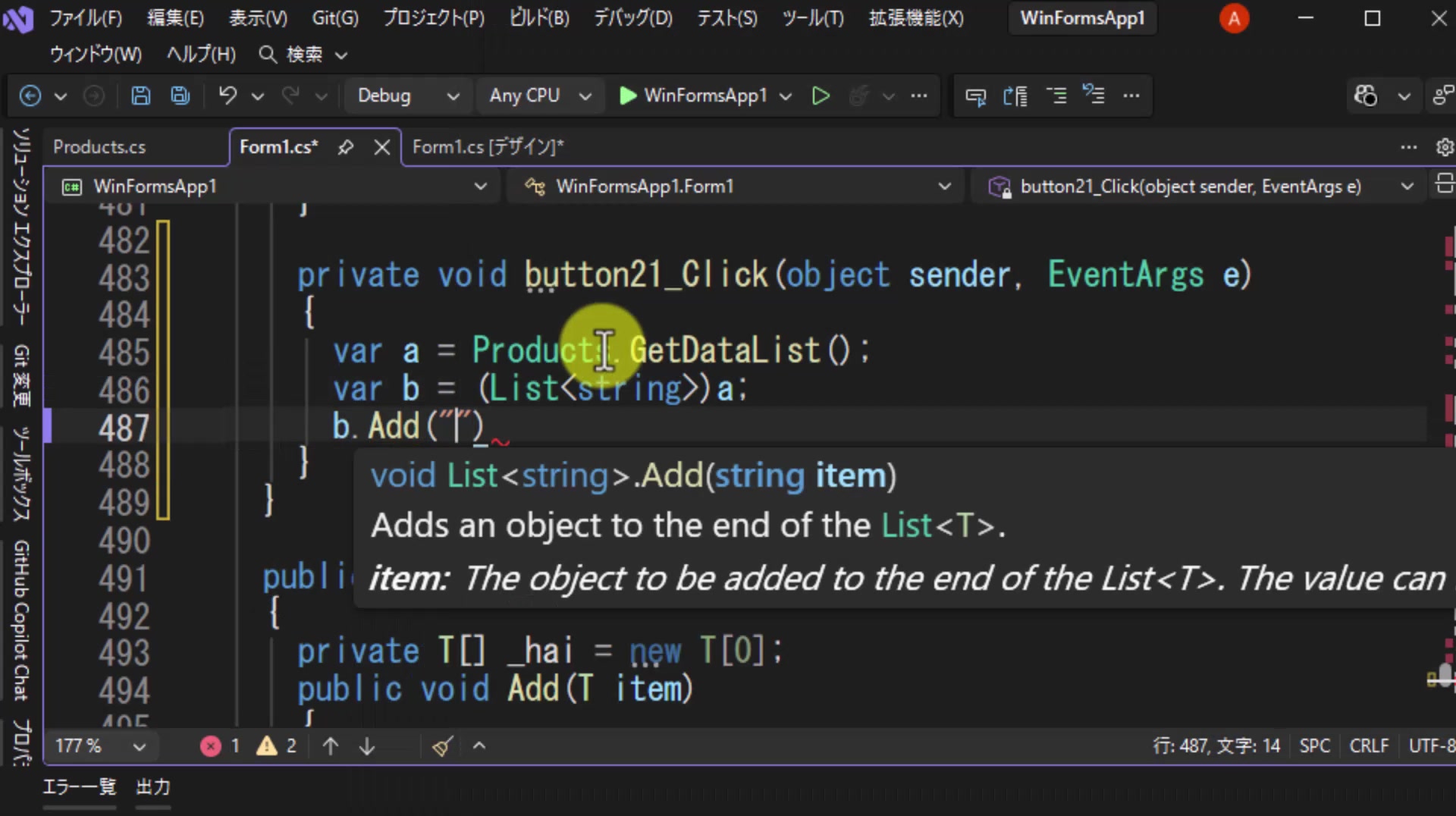Viewport: 1456px width, 816px height.
Task: Click the Navigate Backward icon
Action: [30, 96]
